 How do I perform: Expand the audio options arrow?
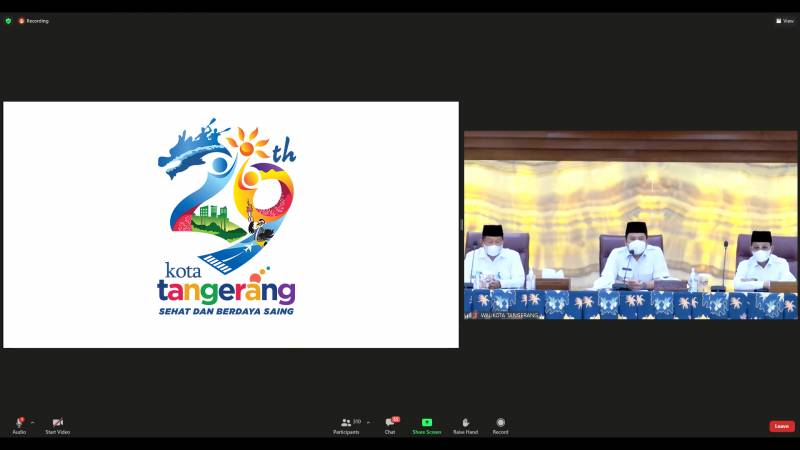32,421
